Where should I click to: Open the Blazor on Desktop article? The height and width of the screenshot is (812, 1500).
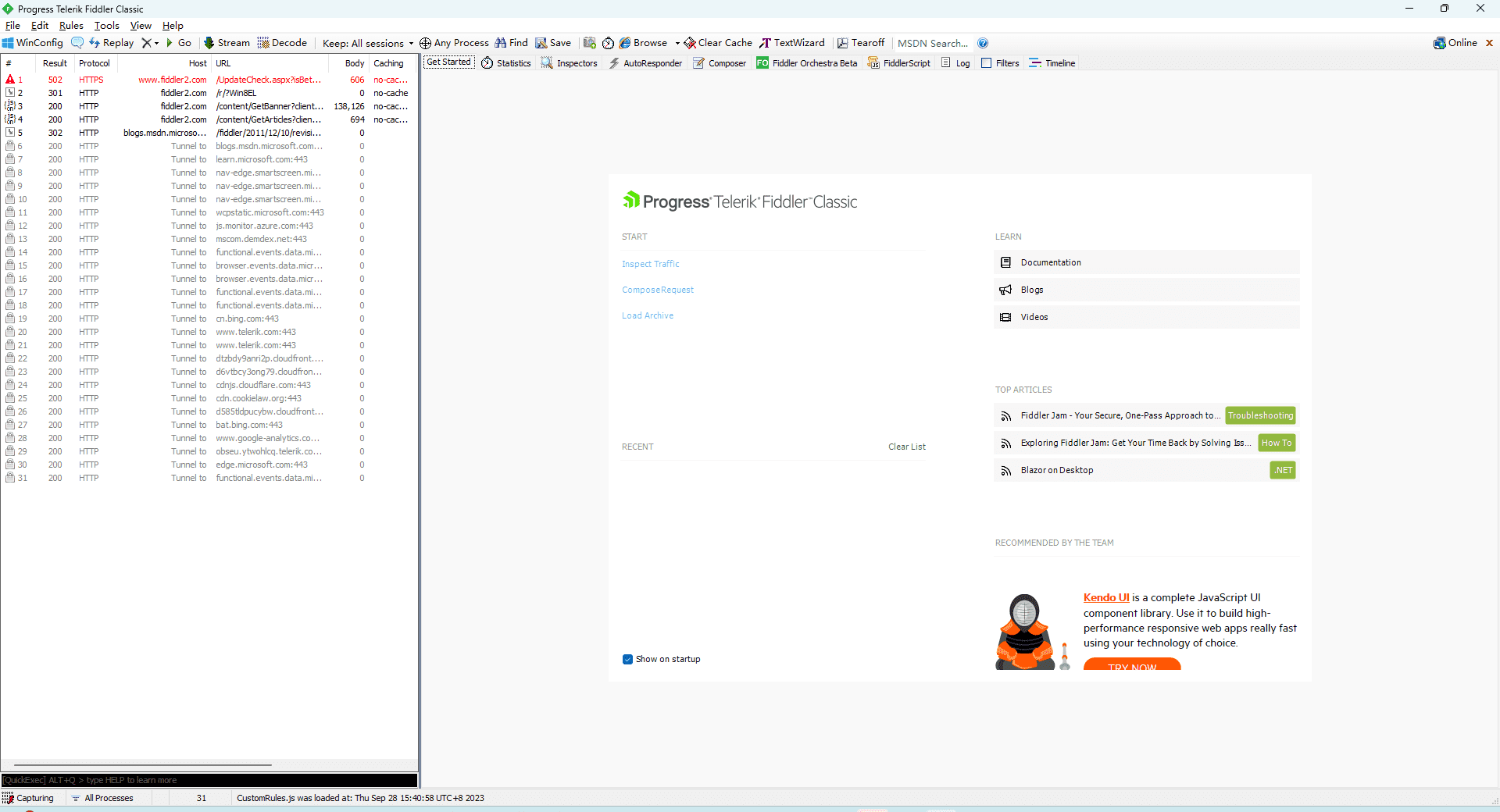pos(1057,470)
